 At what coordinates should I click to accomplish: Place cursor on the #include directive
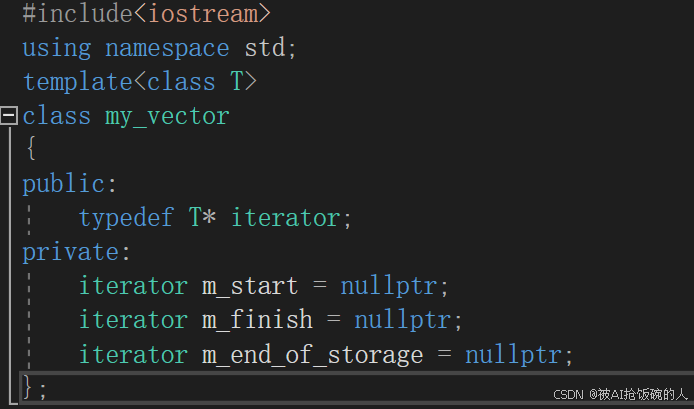[x=77, y=14]
